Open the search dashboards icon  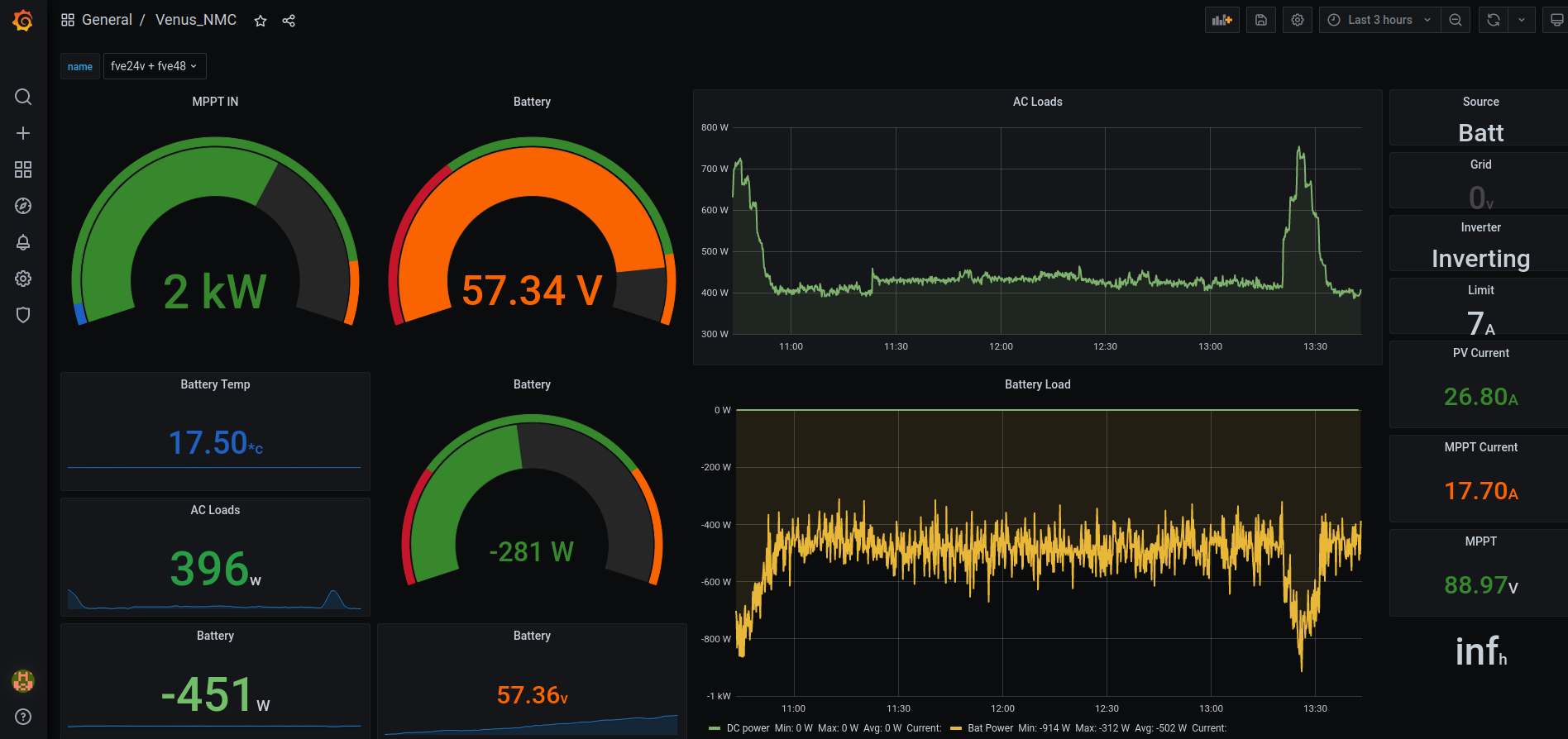pyautogui.click(x=23, y=97)
